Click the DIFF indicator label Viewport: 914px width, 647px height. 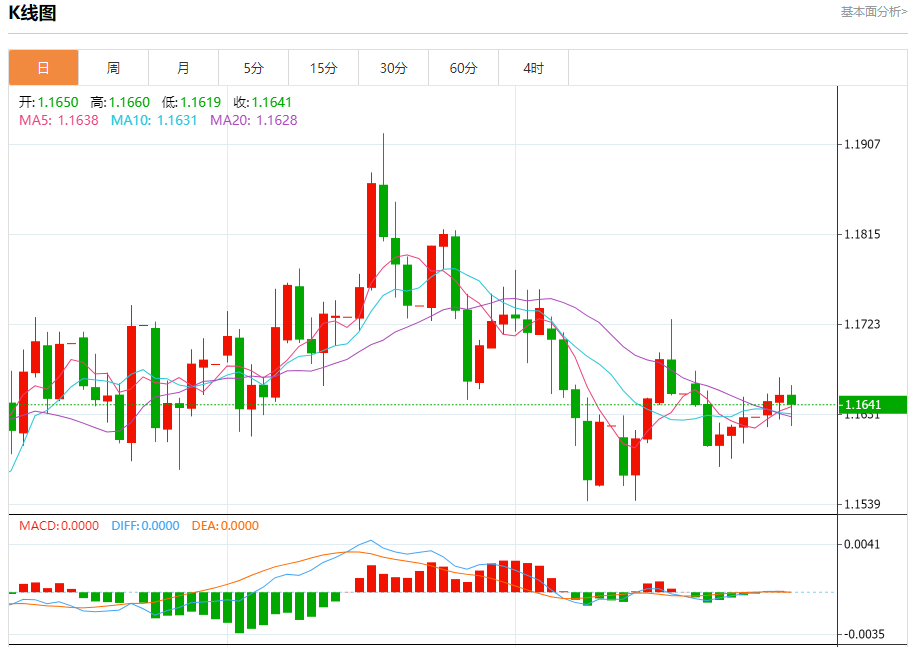(x=145, y=526)
